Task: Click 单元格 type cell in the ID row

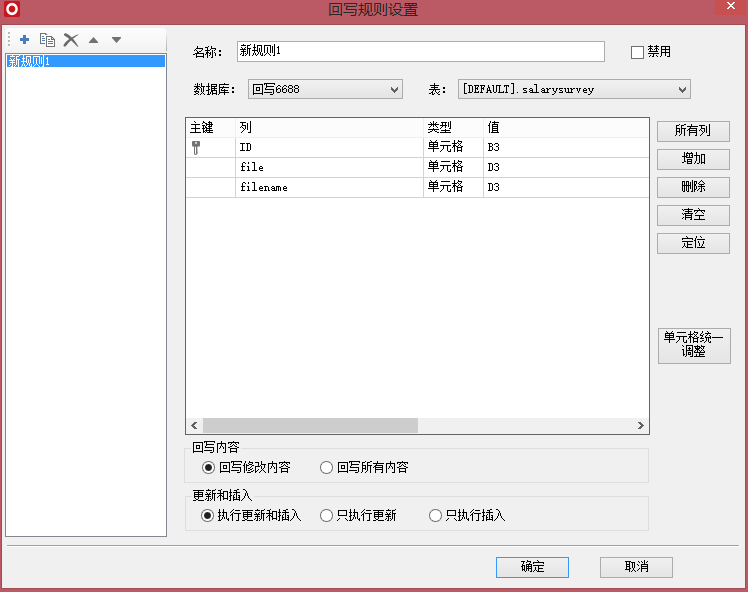Action: click(453, 147)
